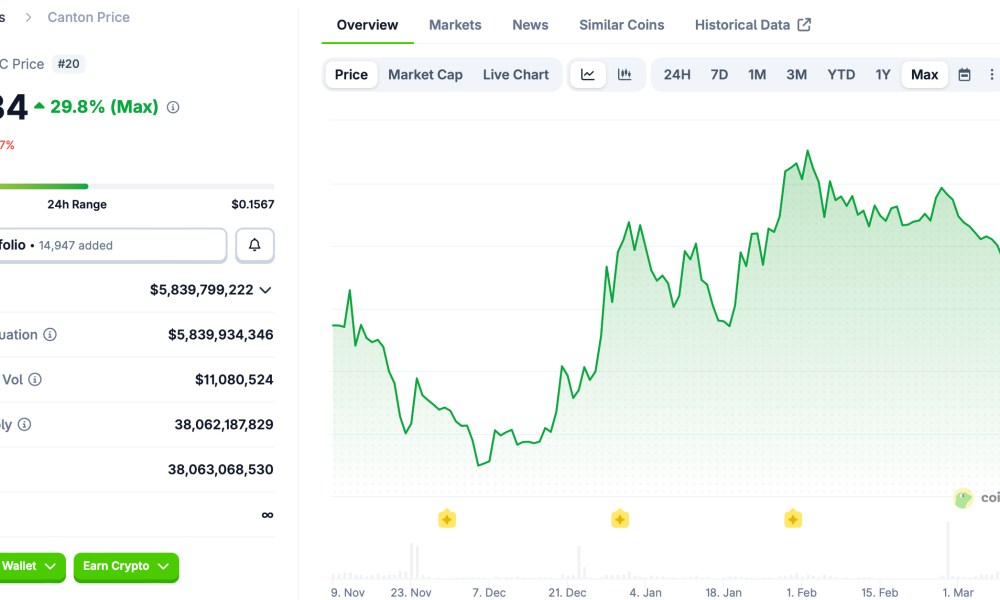Open the Wallet dropdown button
This screenshot has width=1000, height=600.
[30, 567]
